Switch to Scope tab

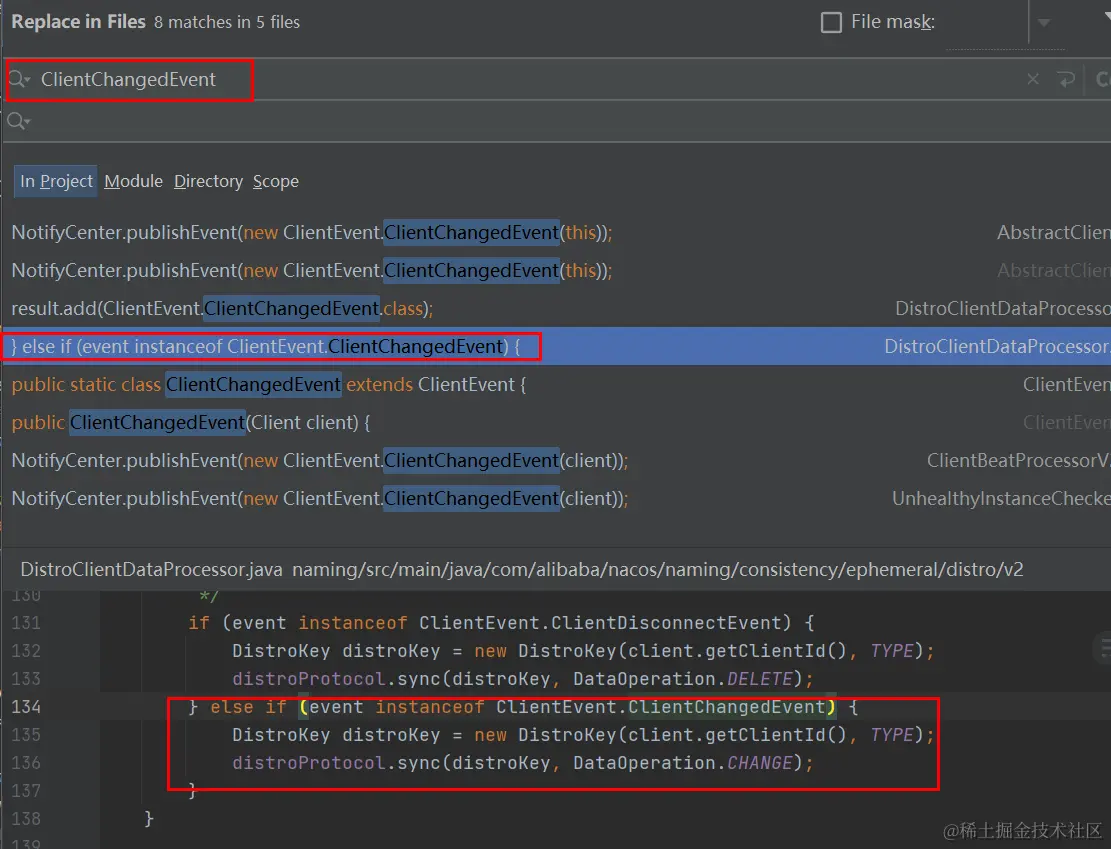click(x=276, y=181)
